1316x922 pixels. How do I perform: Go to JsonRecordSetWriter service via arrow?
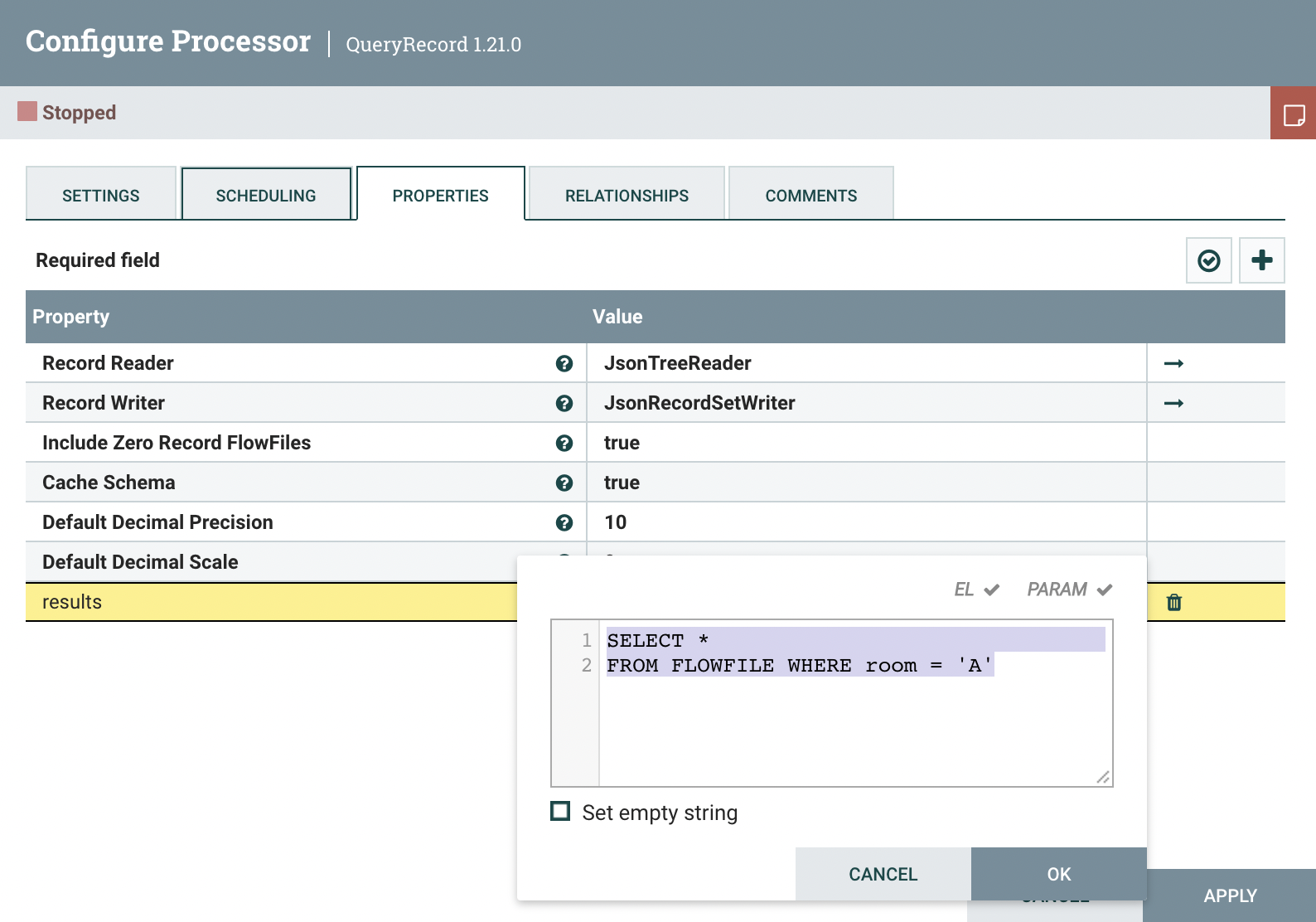point(1173,404)
